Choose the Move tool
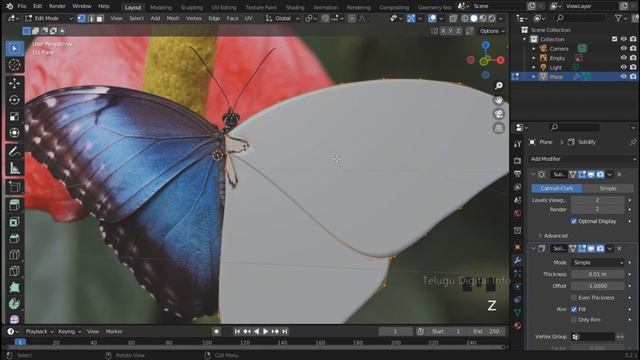 tap(15, 83)
